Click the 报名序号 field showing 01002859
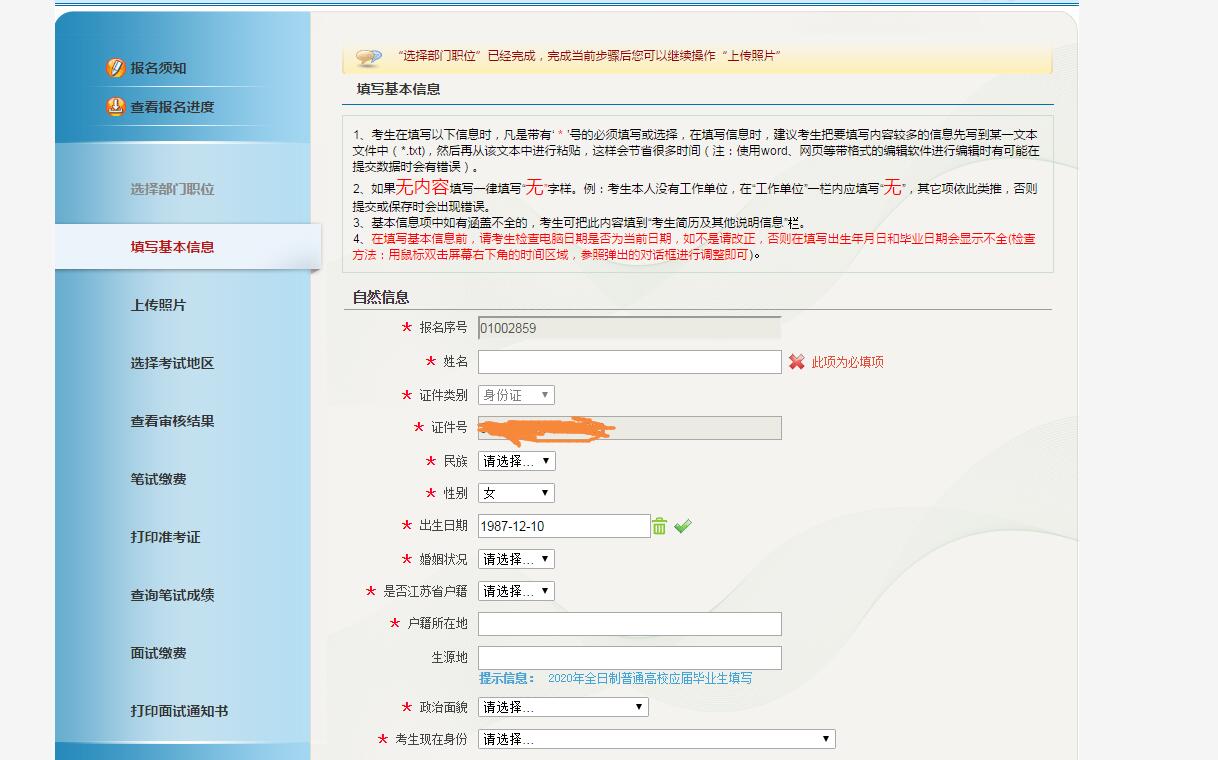This screenshot has width=1218, height=760. (630, 328)
